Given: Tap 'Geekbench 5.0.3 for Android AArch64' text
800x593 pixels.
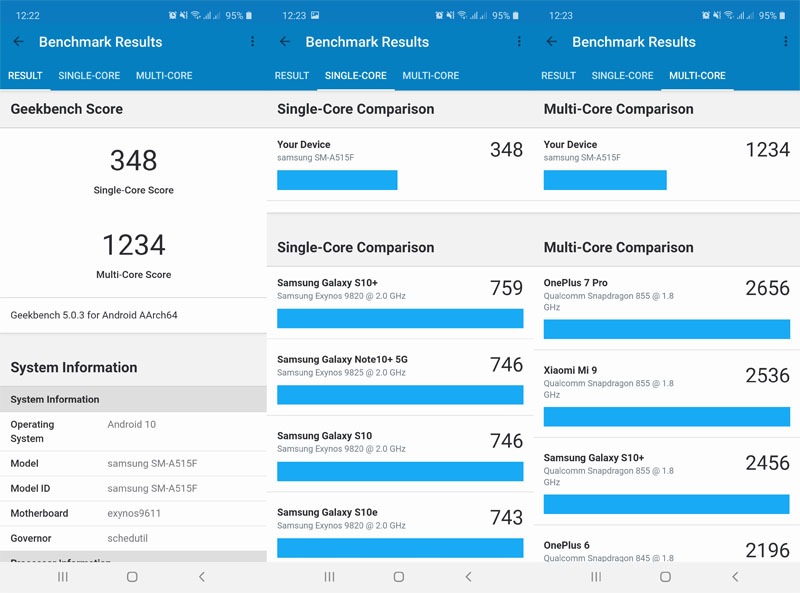Looking at the screenshot, I should pos(94,315).
